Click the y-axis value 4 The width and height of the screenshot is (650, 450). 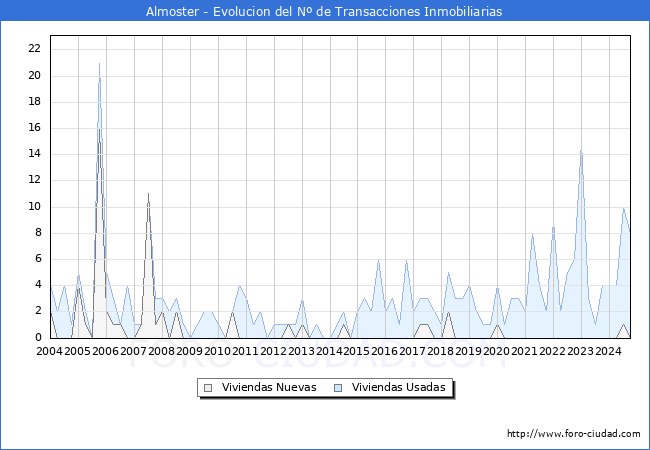[39, 285]
